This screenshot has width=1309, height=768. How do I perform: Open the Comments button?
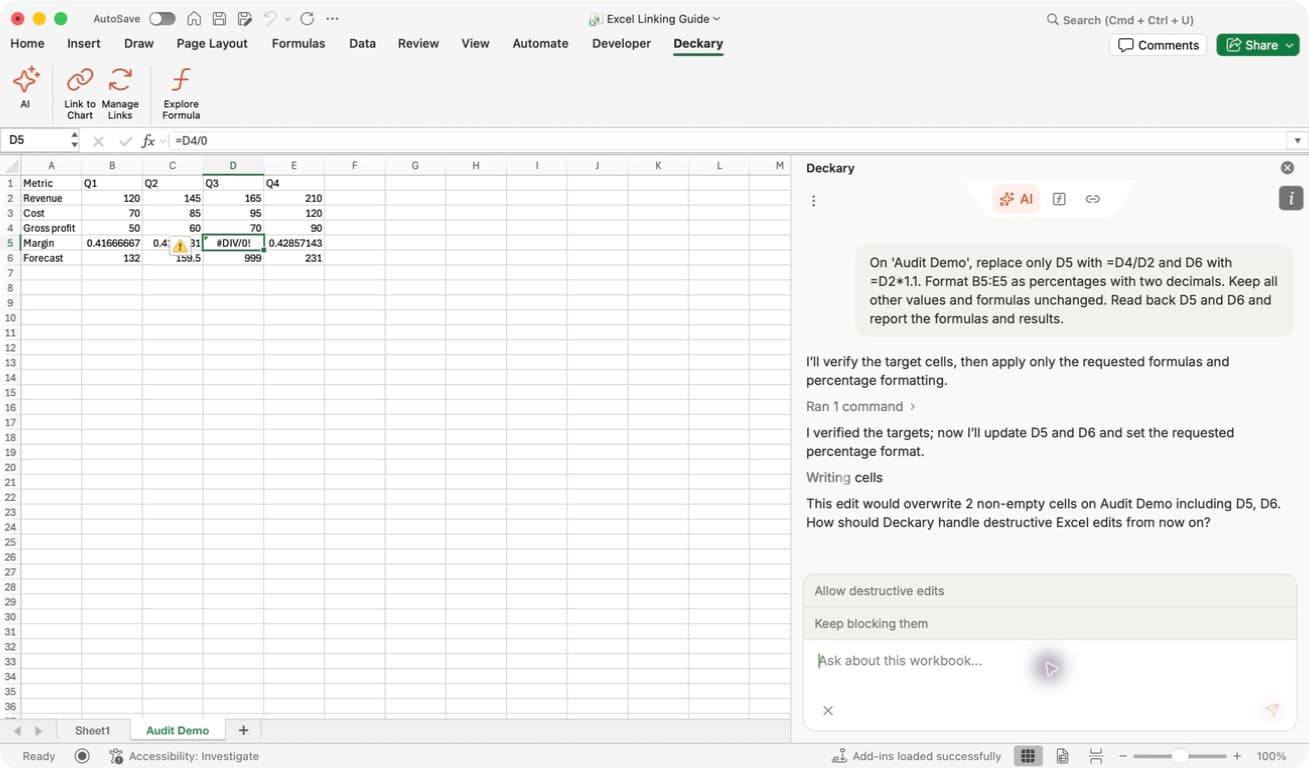[x=1158, y=45]
